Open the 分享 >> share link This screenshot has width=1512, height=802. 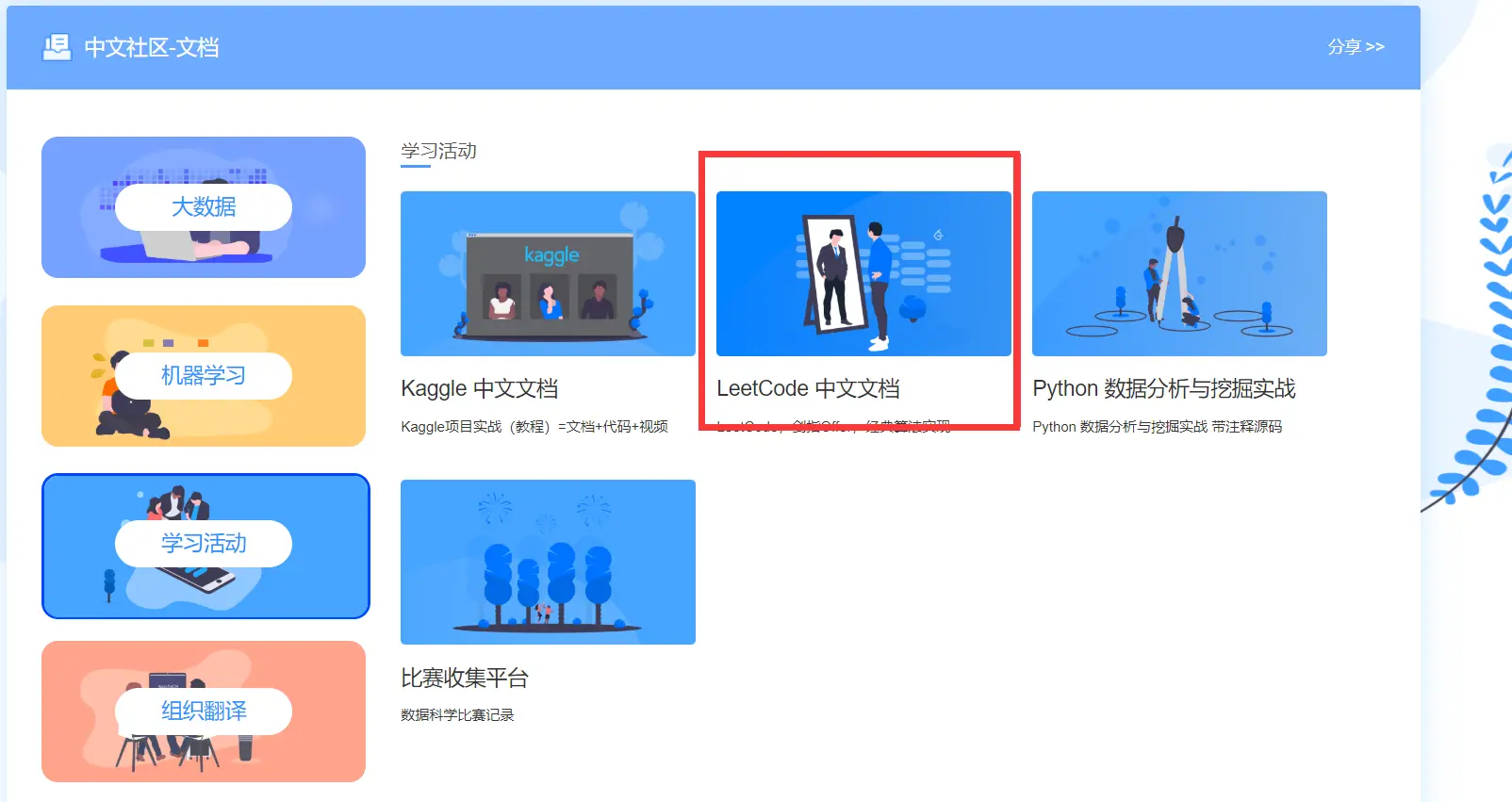point(1356,47)
